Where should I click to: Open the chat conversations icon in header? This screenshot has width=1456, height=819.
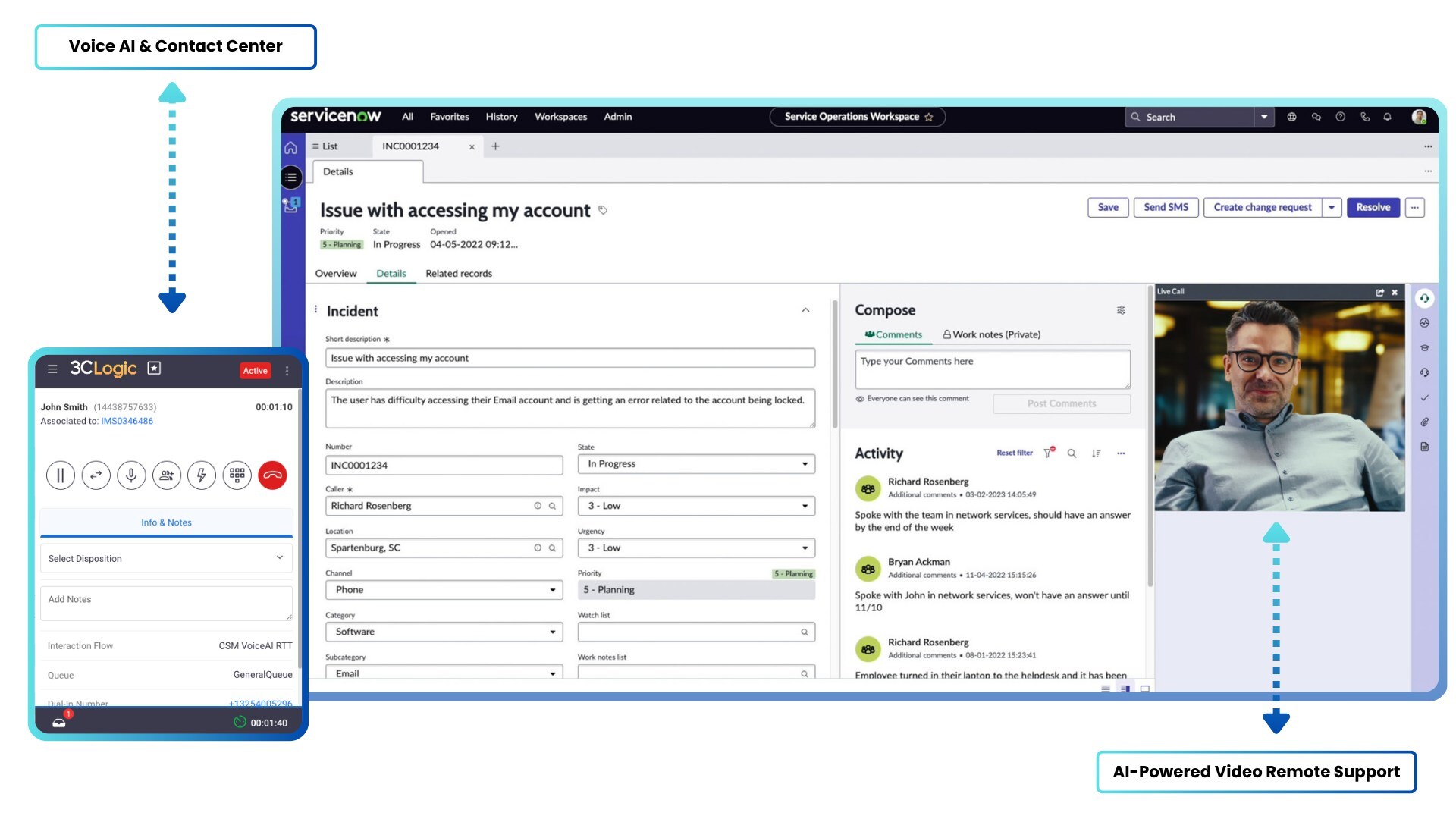point(1316,117)
